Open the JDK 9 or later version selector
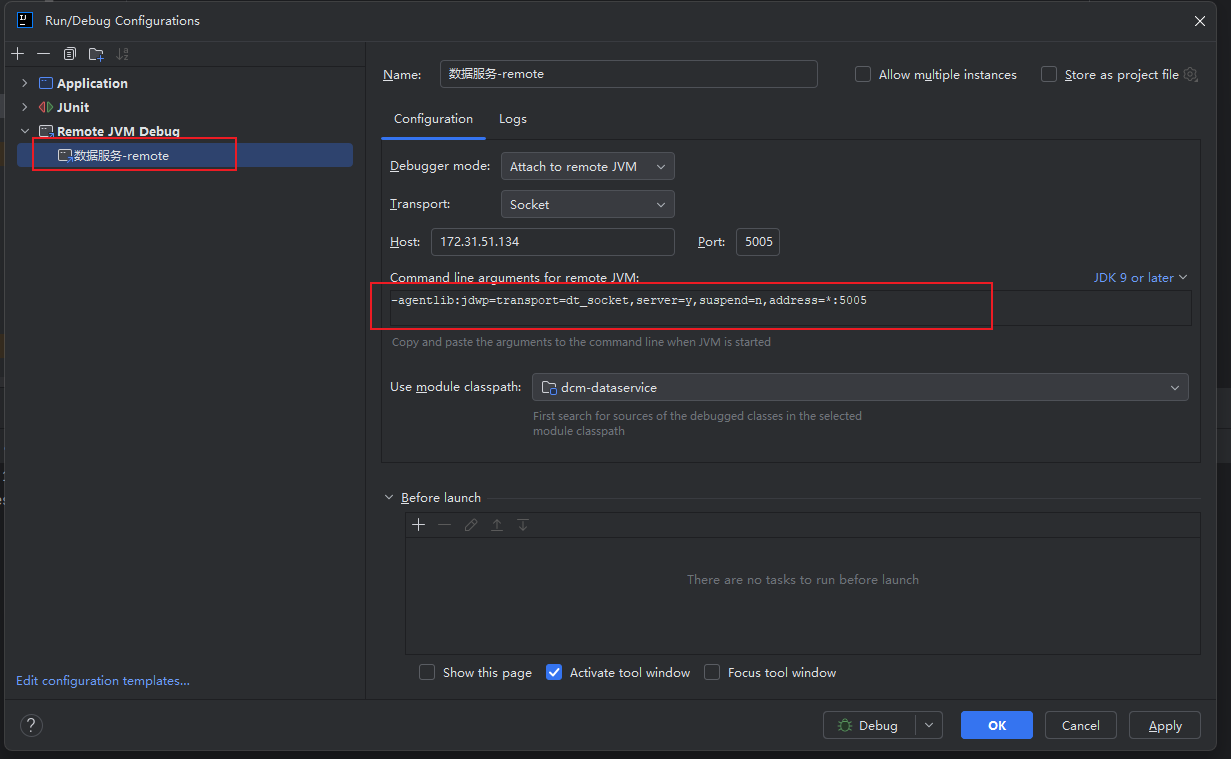Image resolution: width=1231 pixels, height=759 pixels. point(1140,278)
